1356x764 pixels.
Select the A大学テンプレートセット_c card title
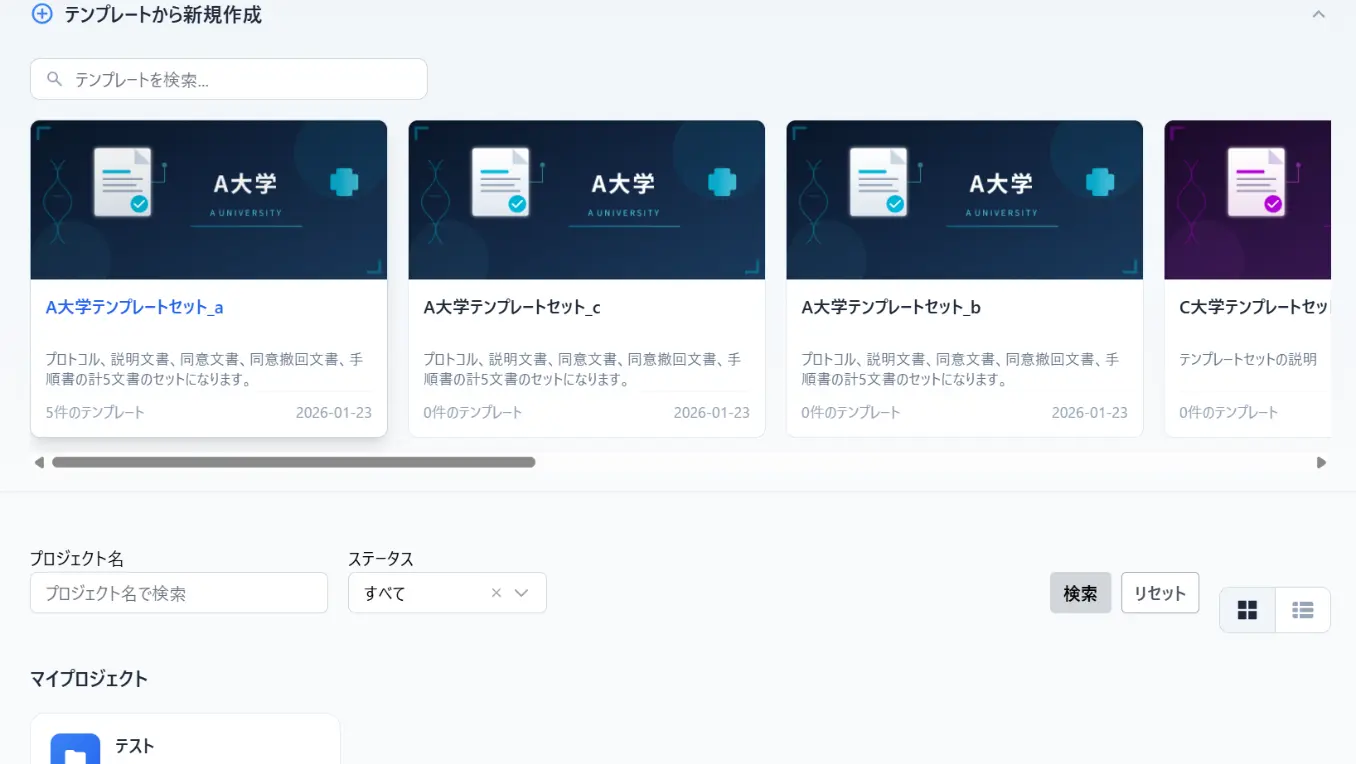tap(512, 307)
